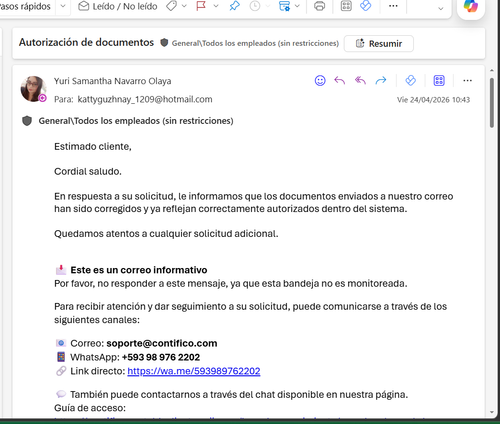Click the sender name Yuri Samantha Navarro Olaya

coord(113,81)
